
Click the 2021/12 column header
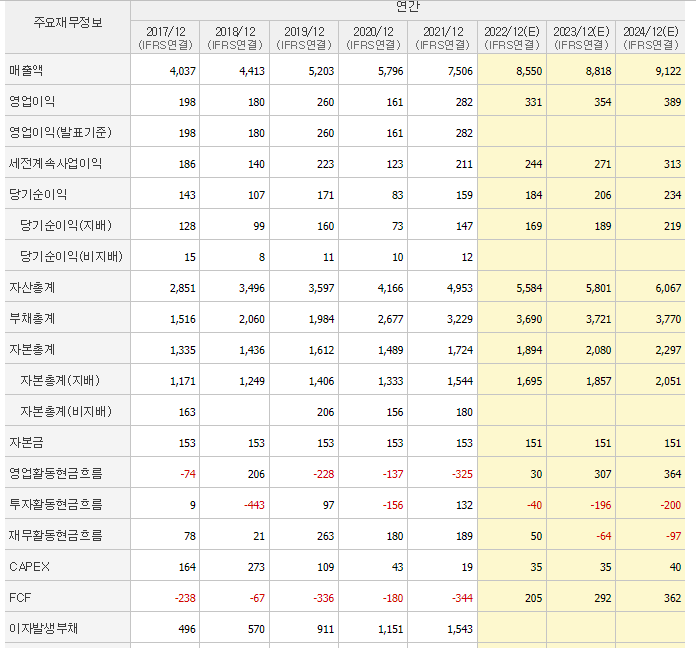[443, 38]
